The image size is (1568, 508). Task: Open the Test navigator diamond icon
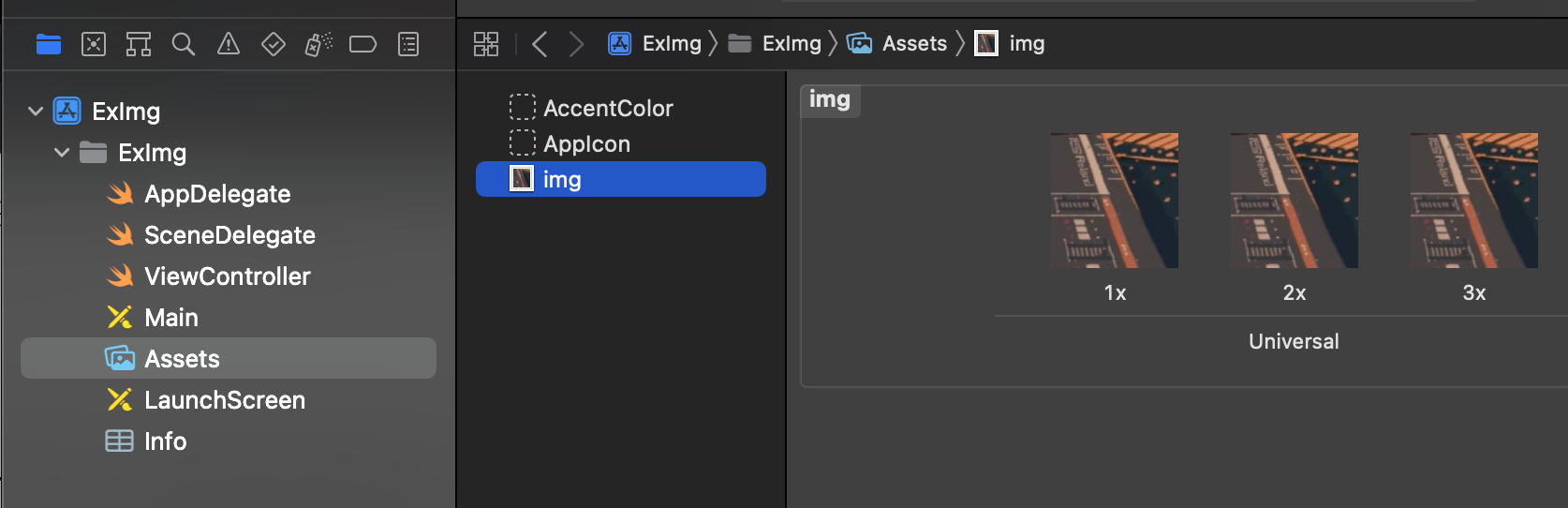[x=274, y=44]
